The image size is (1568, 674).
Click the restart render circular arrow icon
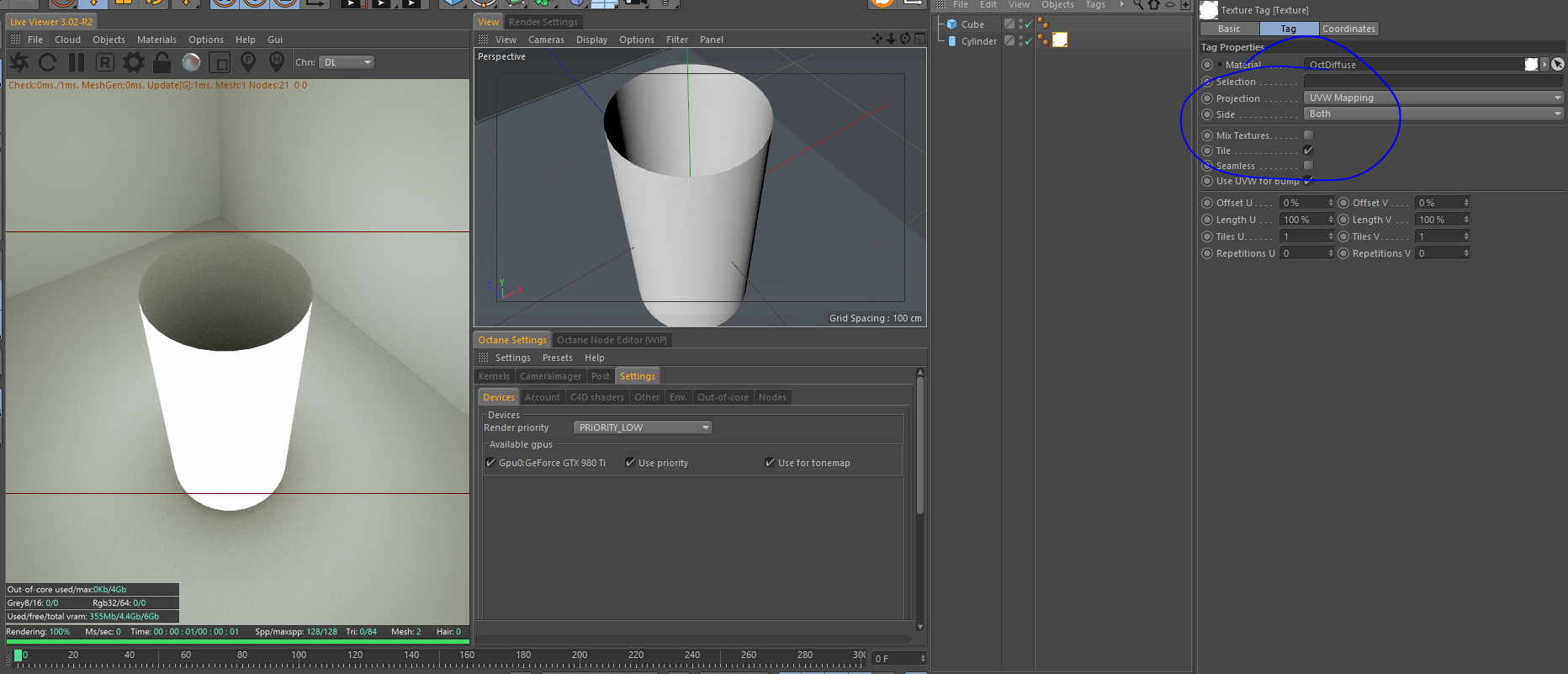click(48, 62)
